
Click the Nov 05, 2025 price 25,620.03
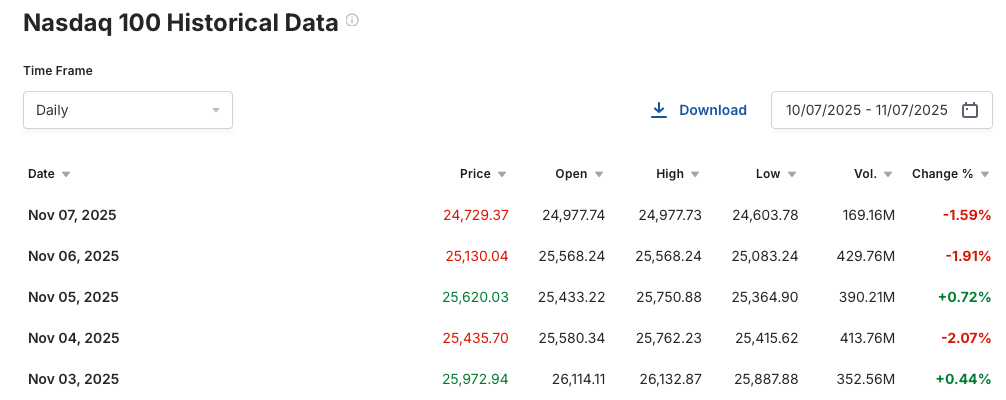(475, 297)
